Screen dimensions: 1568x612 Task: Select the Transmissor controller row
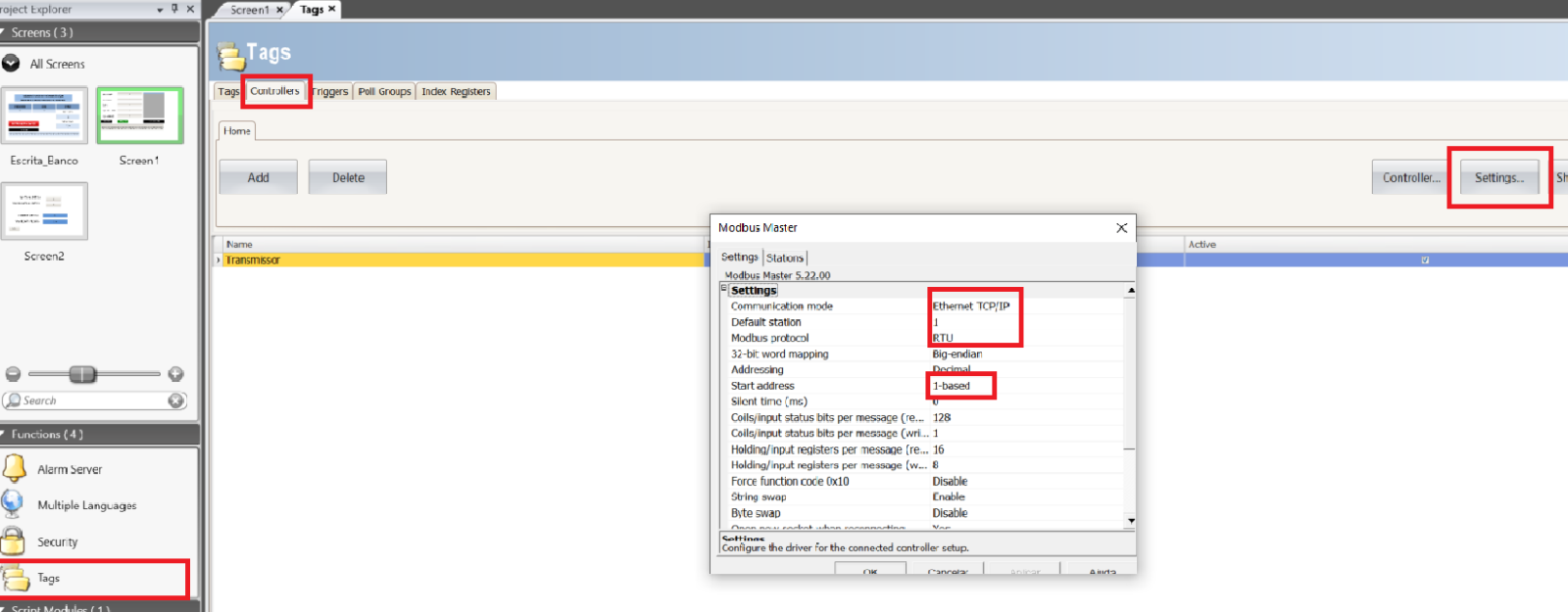(x=461, y=259)
